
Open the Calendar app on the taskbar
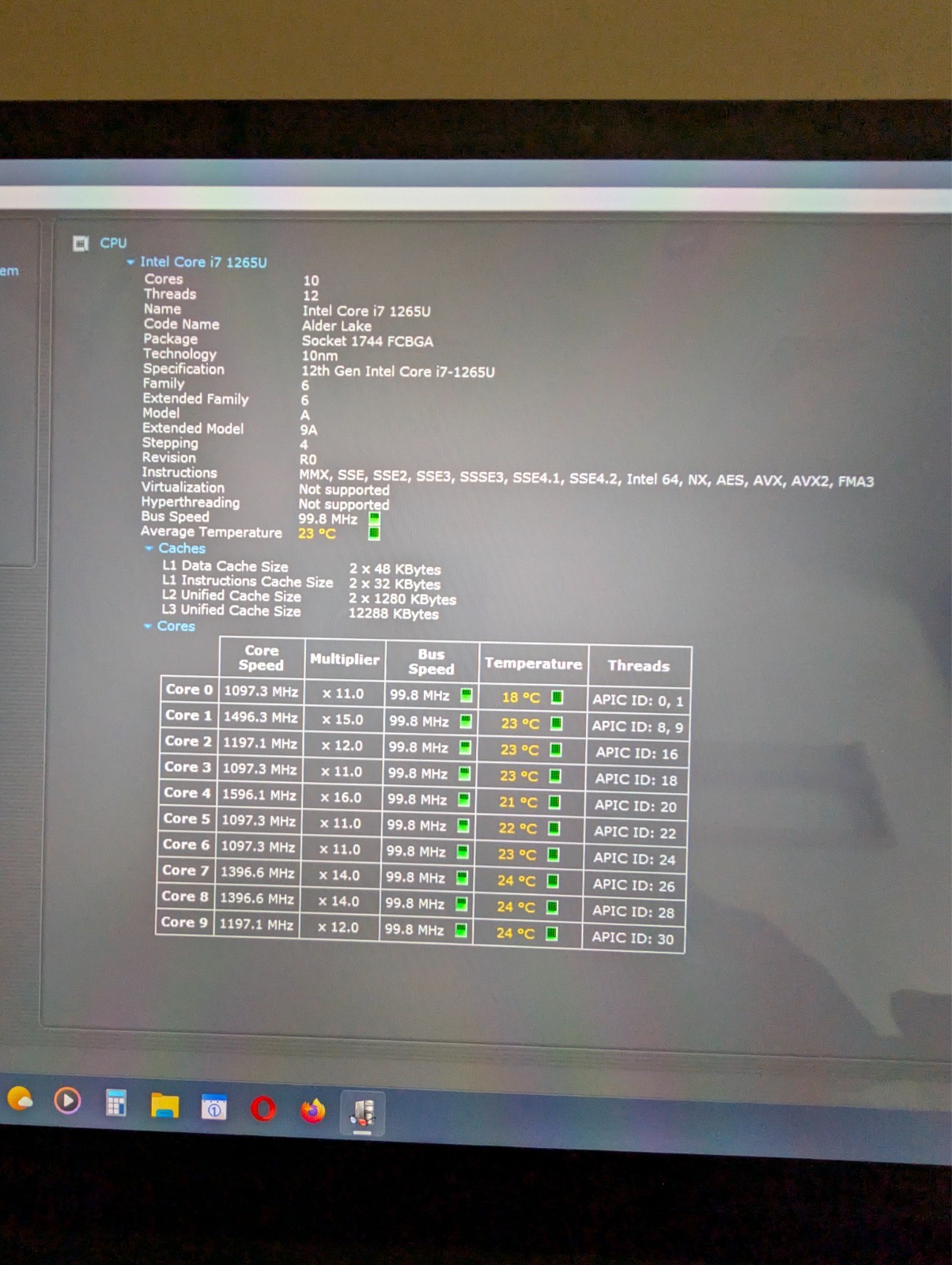pos(213,1107)
